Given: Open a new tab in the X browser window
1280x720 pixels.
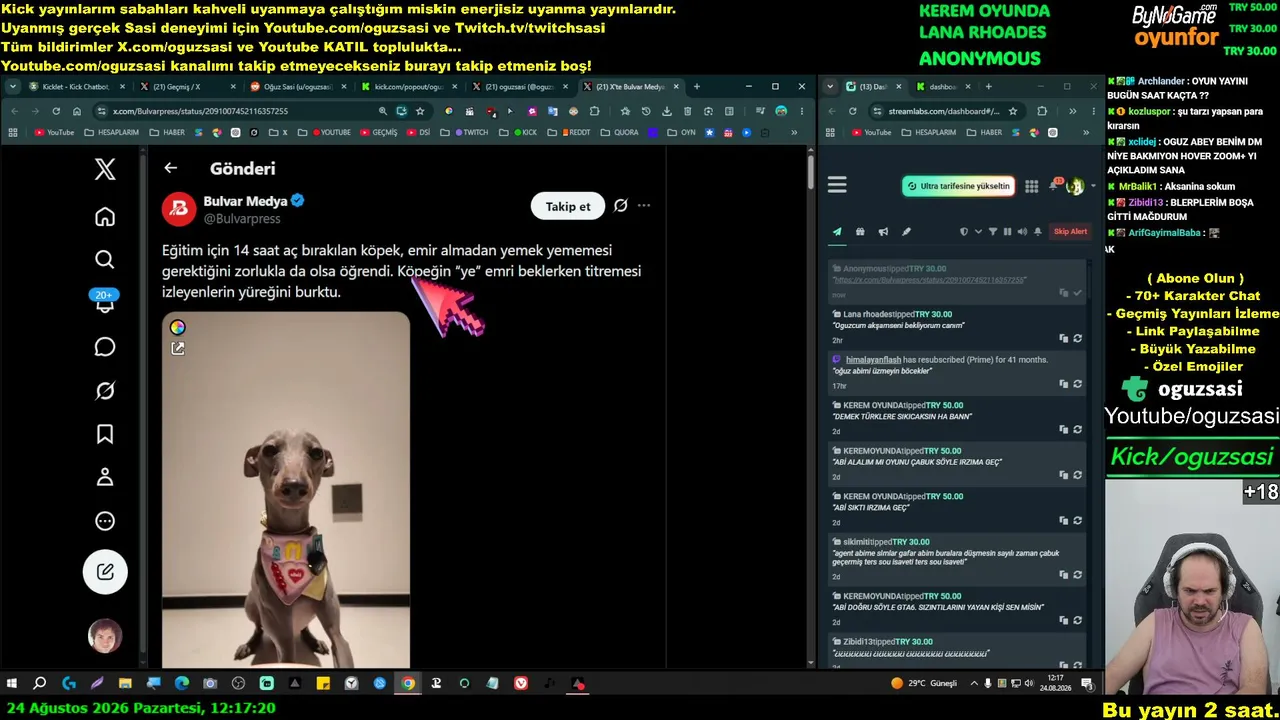Looking at the screenshot, I should pyautogui.click(x=697, y=87).
